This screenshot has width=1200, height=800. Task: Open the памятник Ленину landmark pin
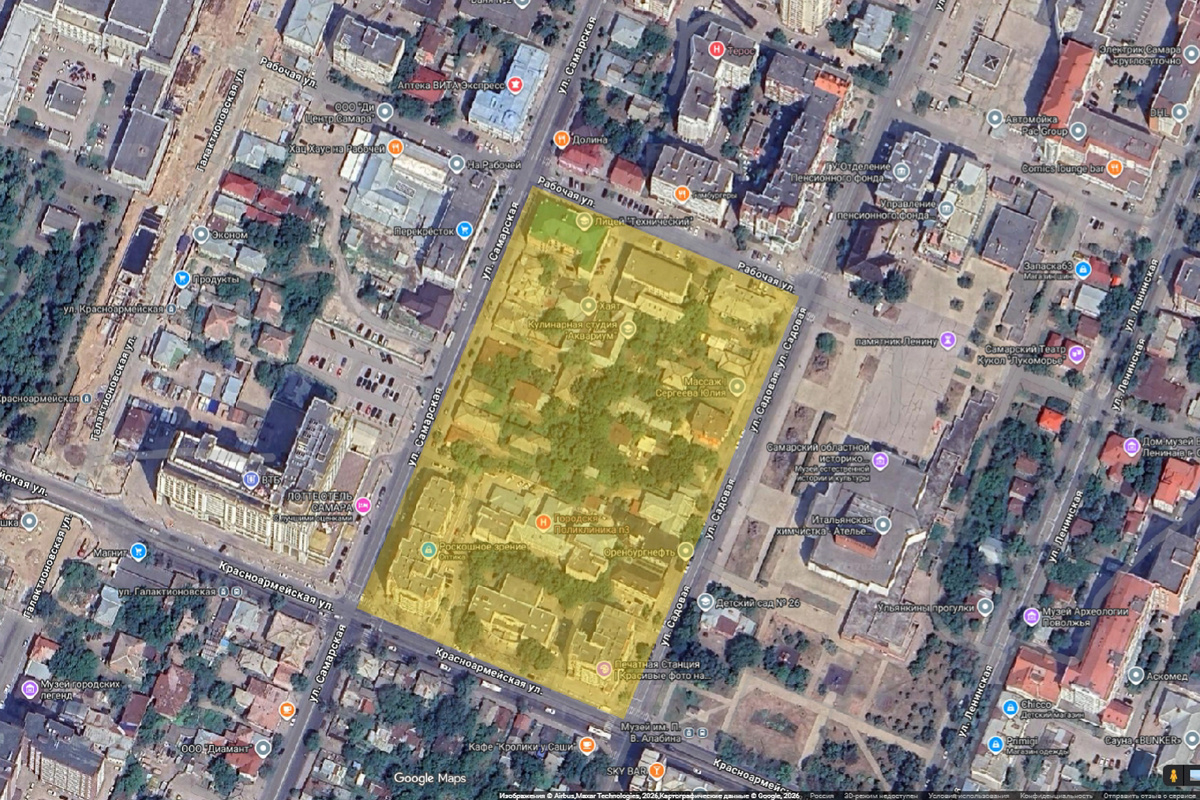947,340
